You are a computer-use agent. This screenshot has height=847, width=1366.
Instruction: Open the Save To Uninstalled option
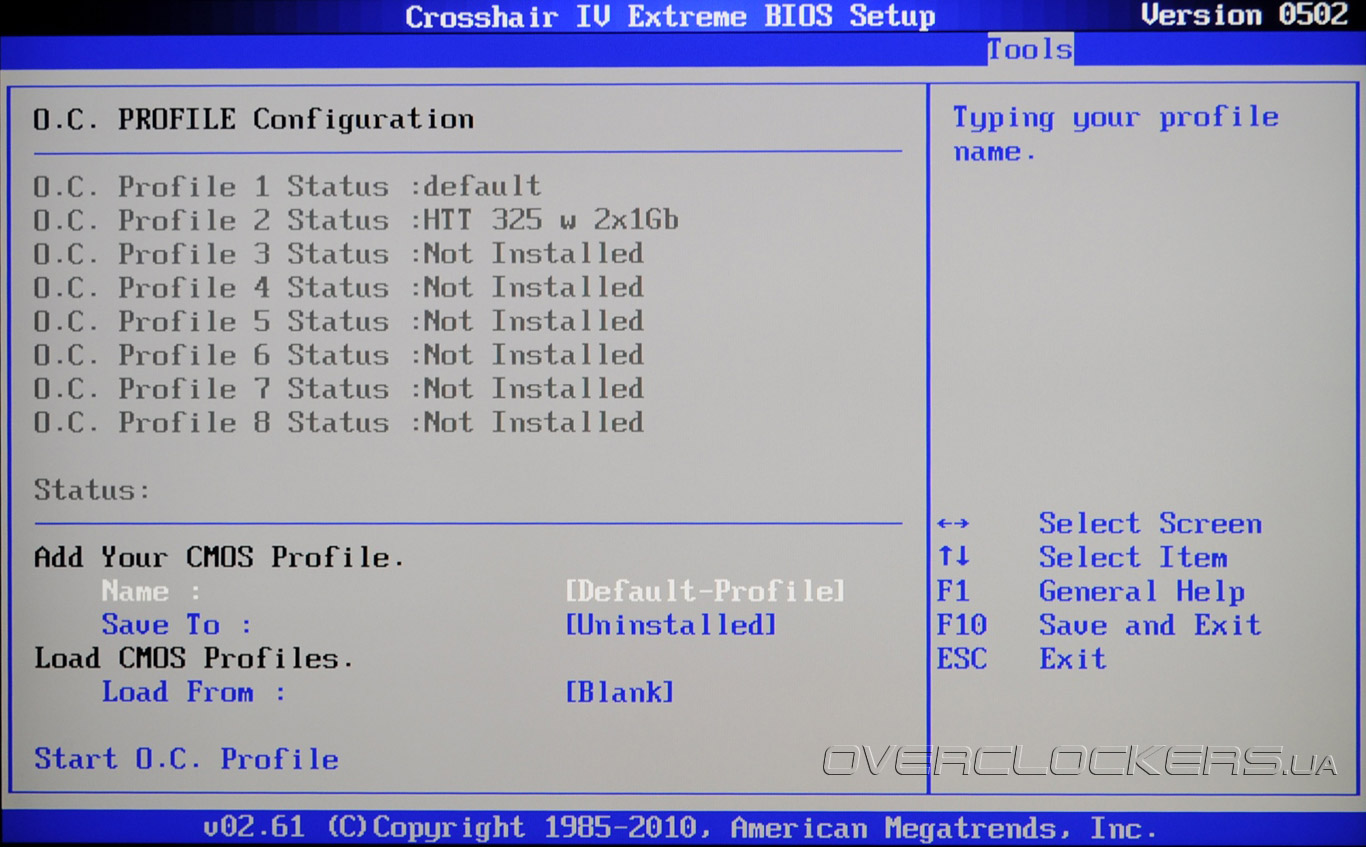(x=671, y=625)
